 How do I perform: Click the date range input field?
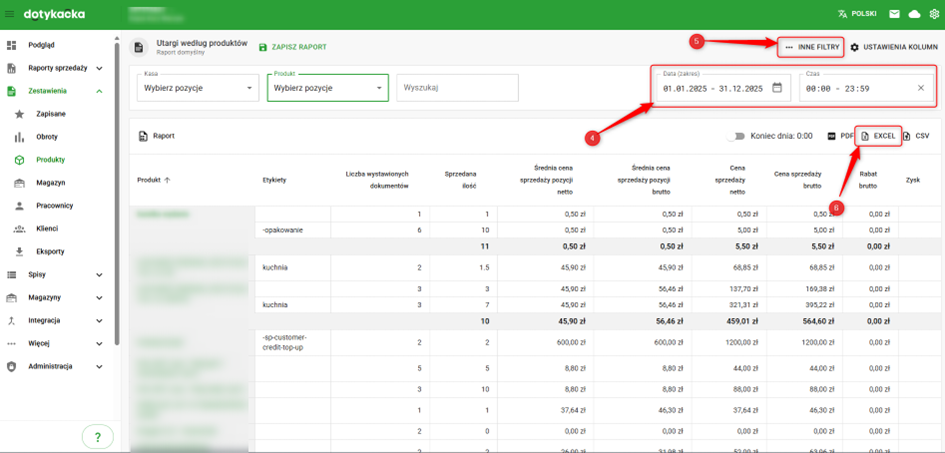[x=721, y=88]
